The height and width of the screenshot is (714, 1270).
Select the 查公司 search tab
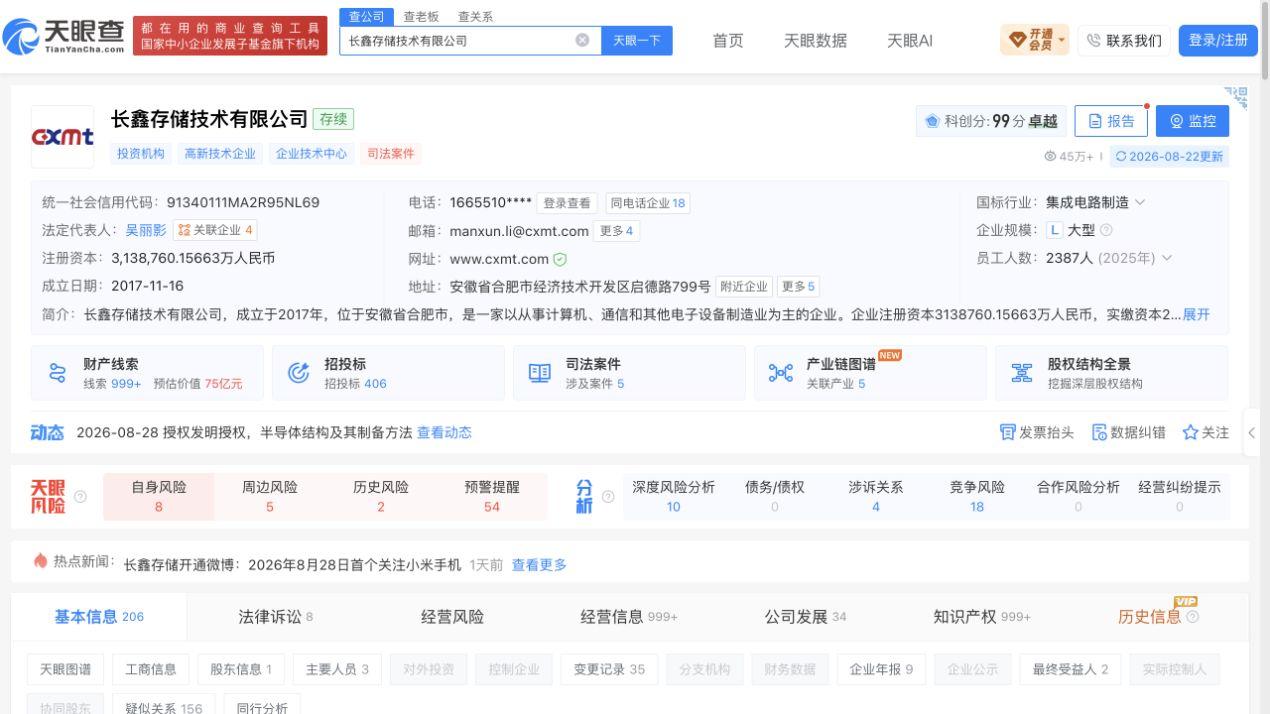365,16
